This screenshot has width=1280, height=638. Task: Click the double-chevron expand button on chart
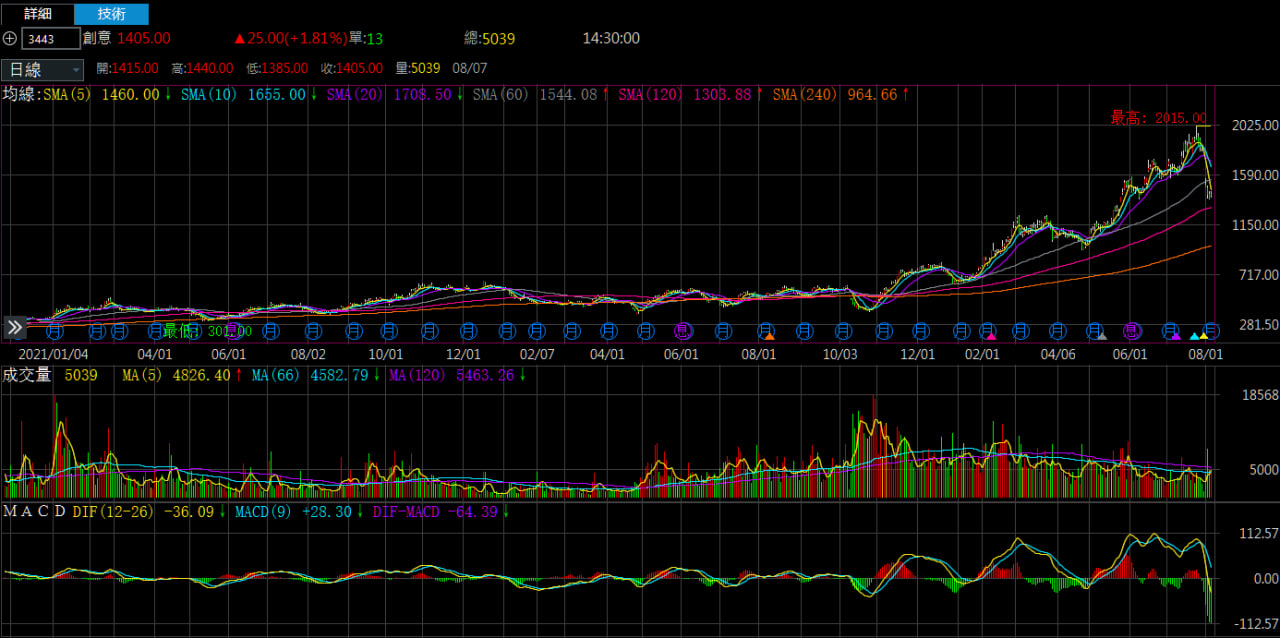[x=14, y=328]
